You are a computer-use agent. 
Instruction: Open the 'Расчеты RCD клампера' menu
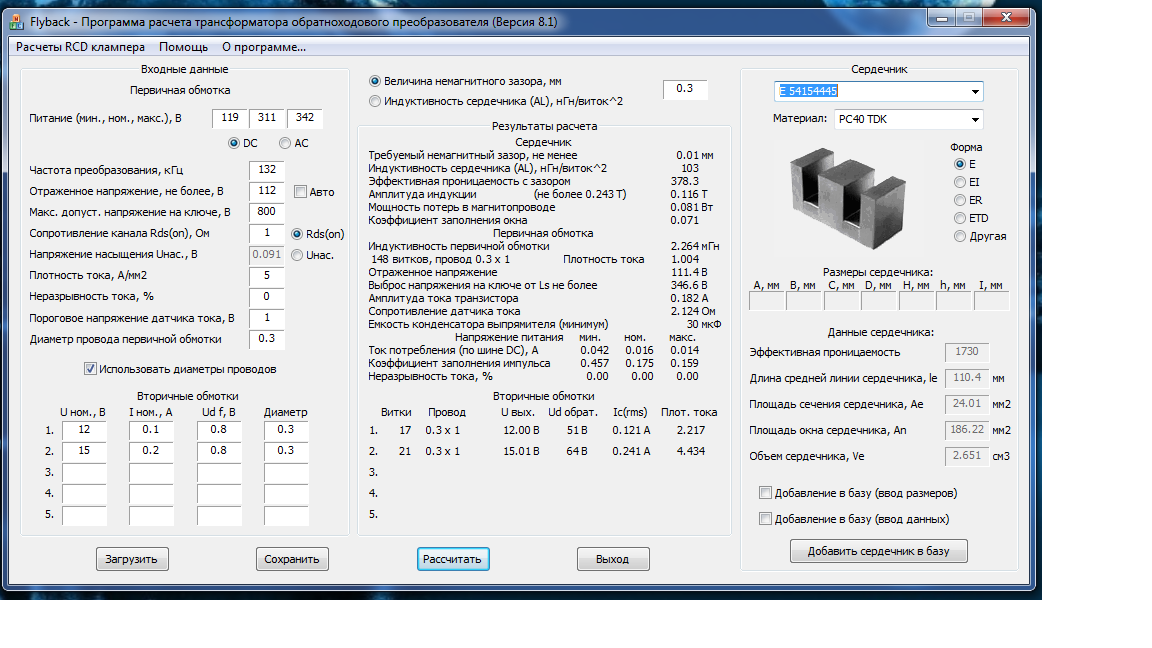[x=80, y=47]
